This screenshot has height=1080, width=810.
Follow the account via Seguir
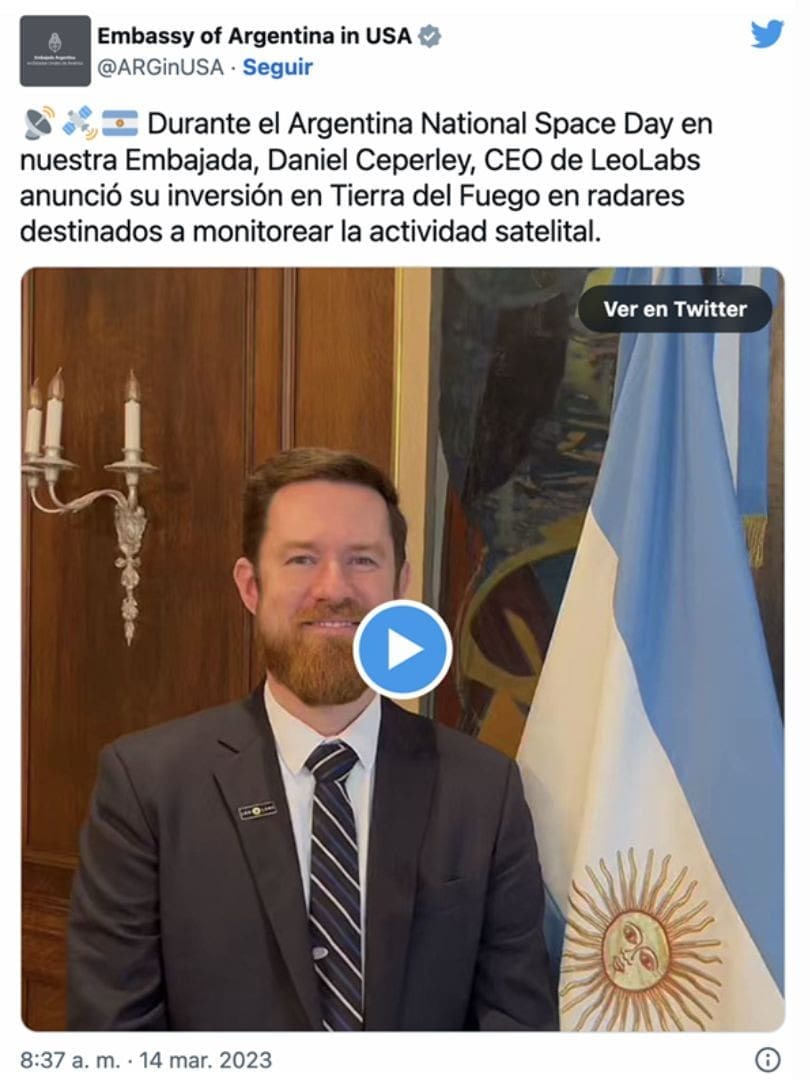[x=278, y=67]
